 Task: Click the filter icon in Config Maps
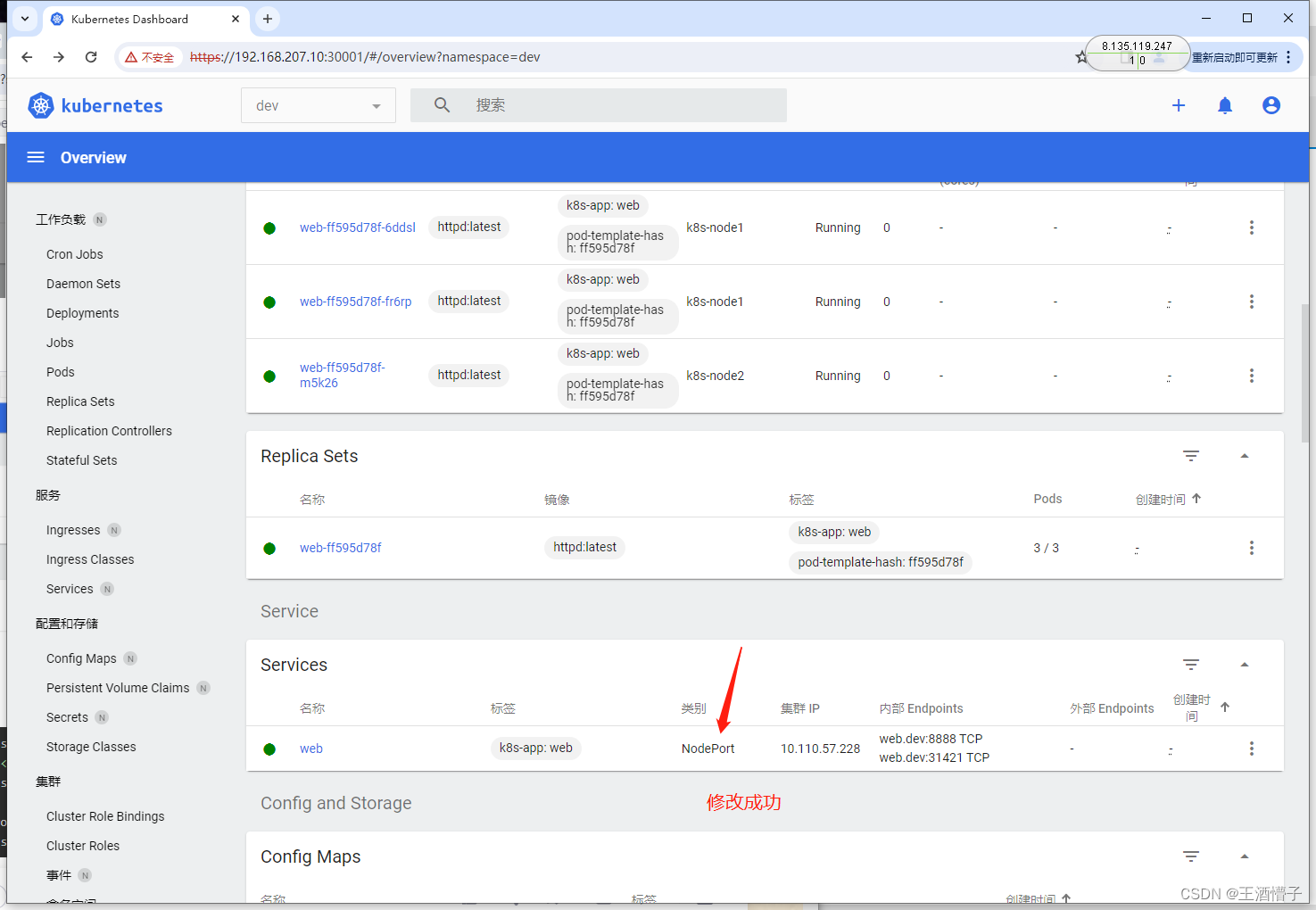(x=1191, y=856)
